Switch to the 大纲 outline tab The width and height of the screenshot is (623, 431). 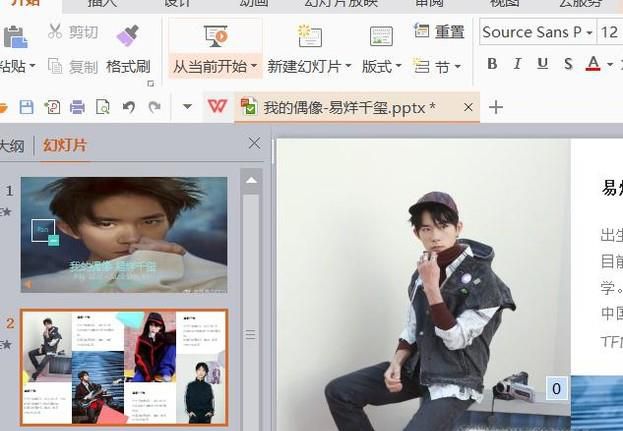point(12,146)
